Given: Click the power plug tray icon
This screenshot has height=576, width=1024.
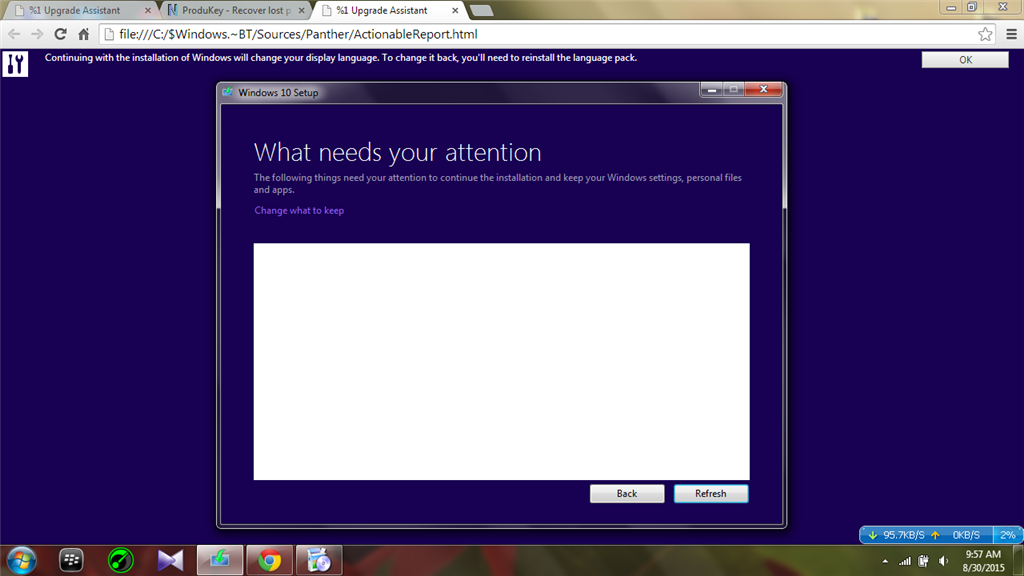Looking at the screenshot, I should pyautogui.click(x=923, y=561).
